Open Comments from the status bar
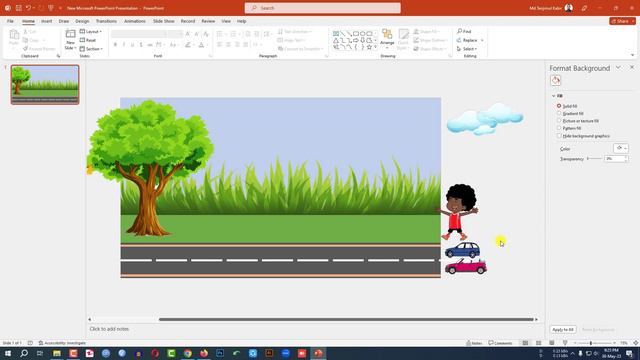 [500, 343]
